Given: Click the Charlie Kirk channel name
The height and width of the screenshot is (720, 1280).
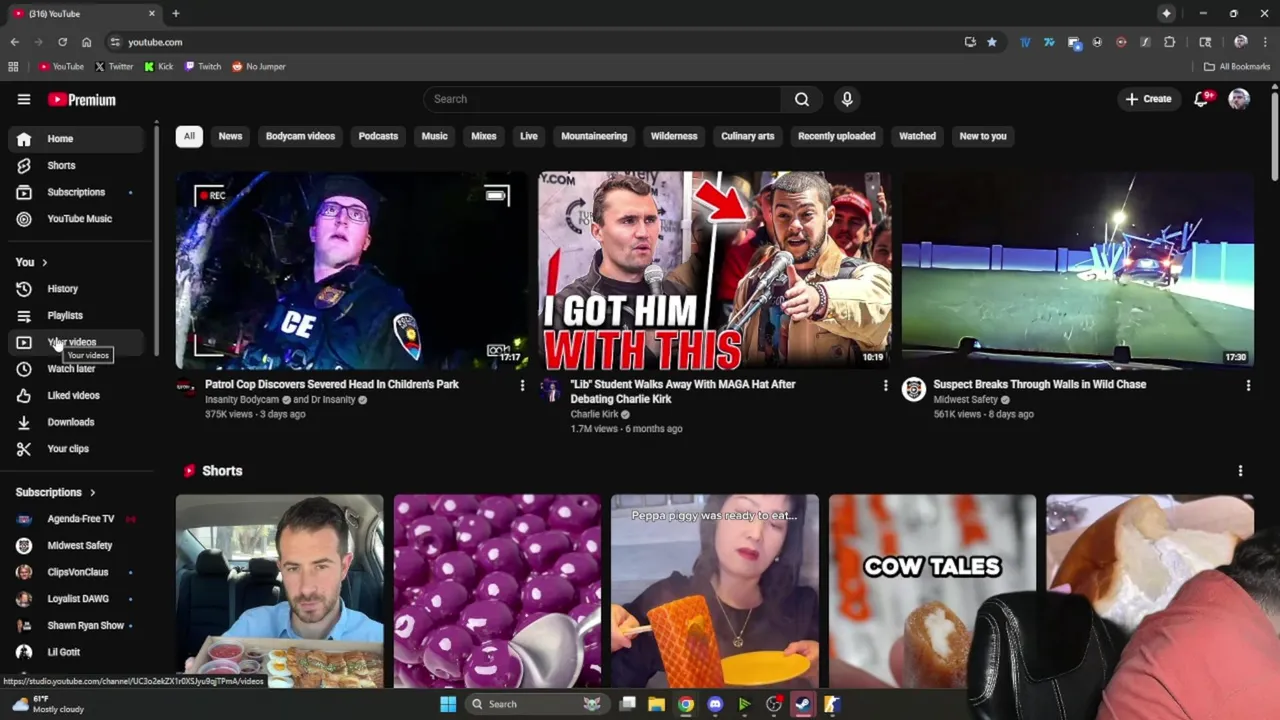Looking at the screenshot, I should point(594,414).
